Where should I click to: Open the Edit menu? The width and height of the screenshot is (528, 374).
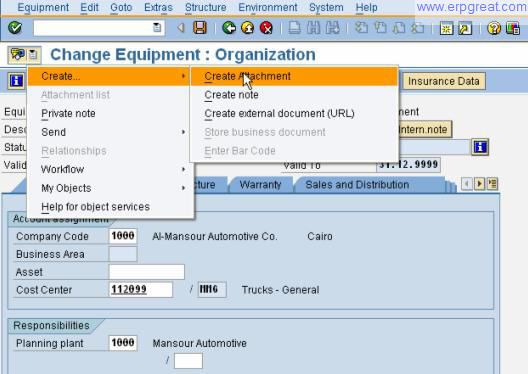click(x=89, y=7)
